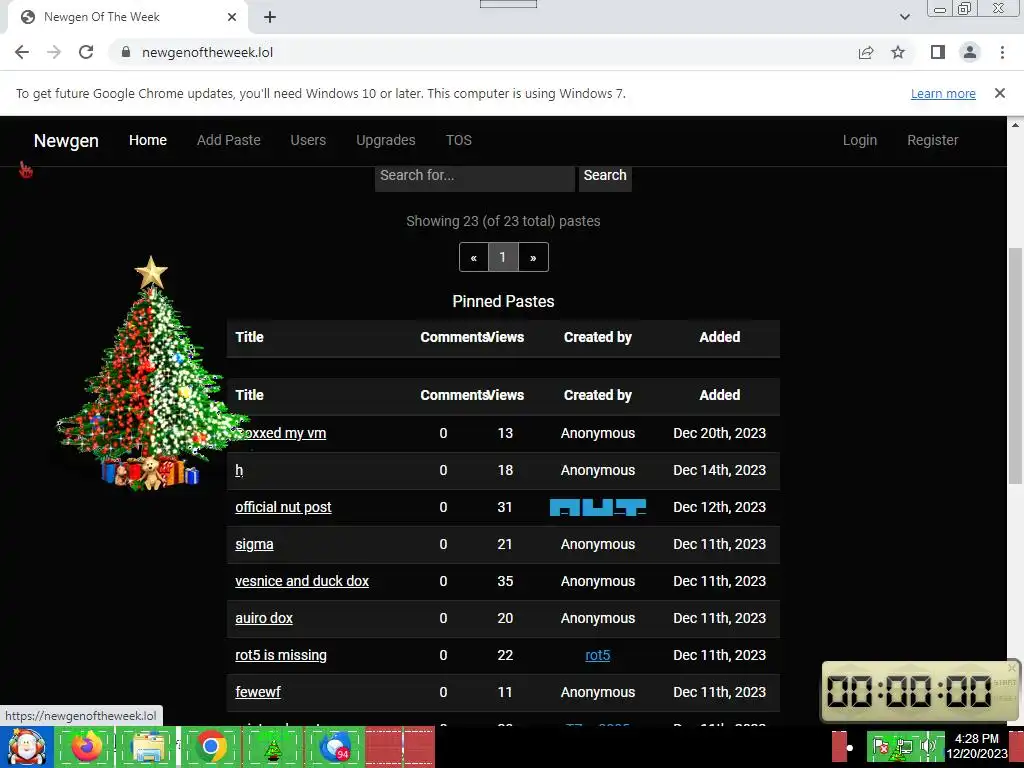Image resolution: width=1024 pixels, height=768 pixels.
Task: Open the Upgrades page
Action: pos(386,140)
